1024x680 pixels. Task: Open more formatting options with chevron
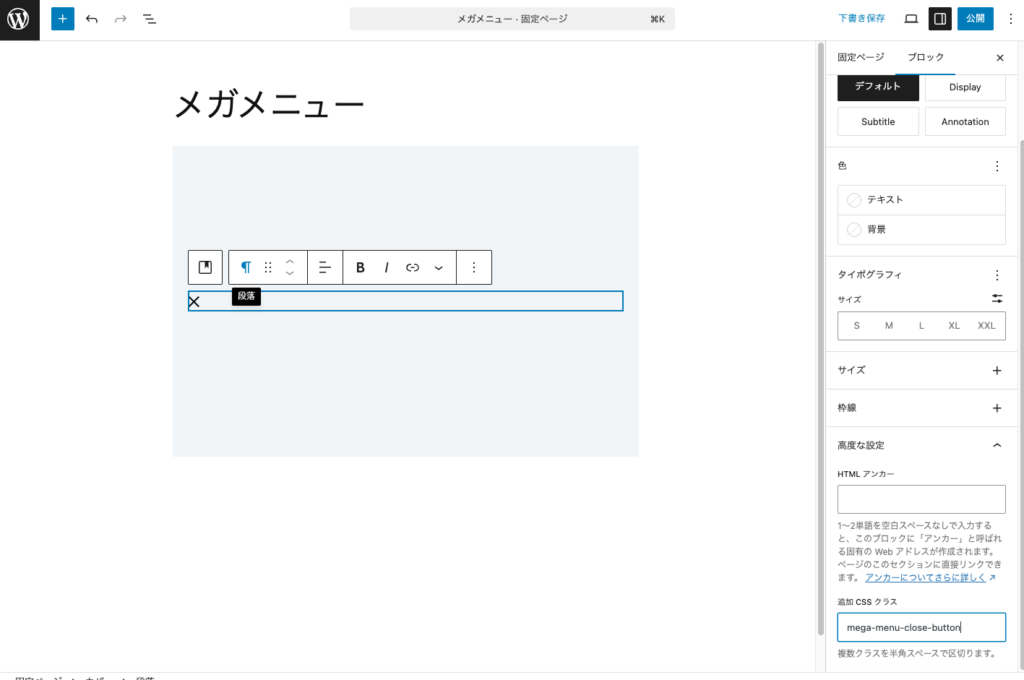(x=438, y=267)
